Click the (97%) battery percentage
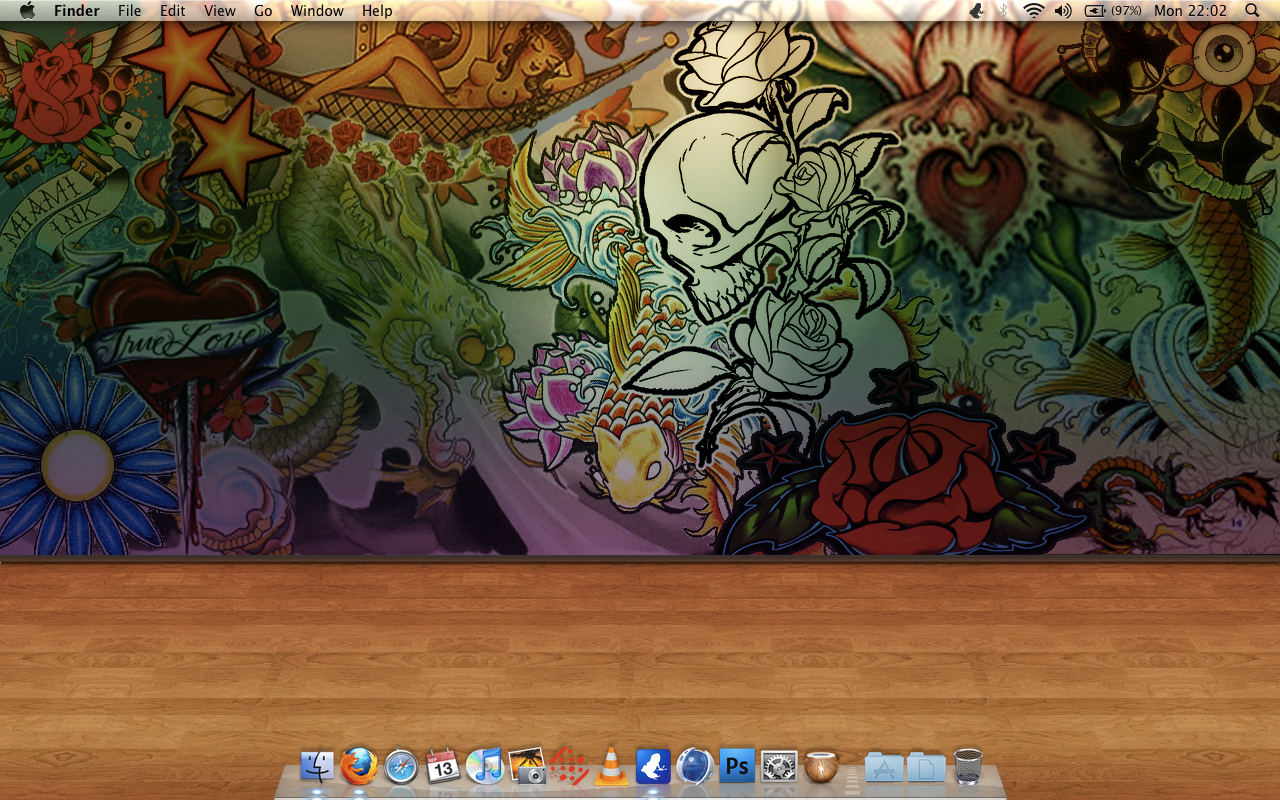Image resolution: width=1280 pixels, height=800 pixels. coord(1126,11)
